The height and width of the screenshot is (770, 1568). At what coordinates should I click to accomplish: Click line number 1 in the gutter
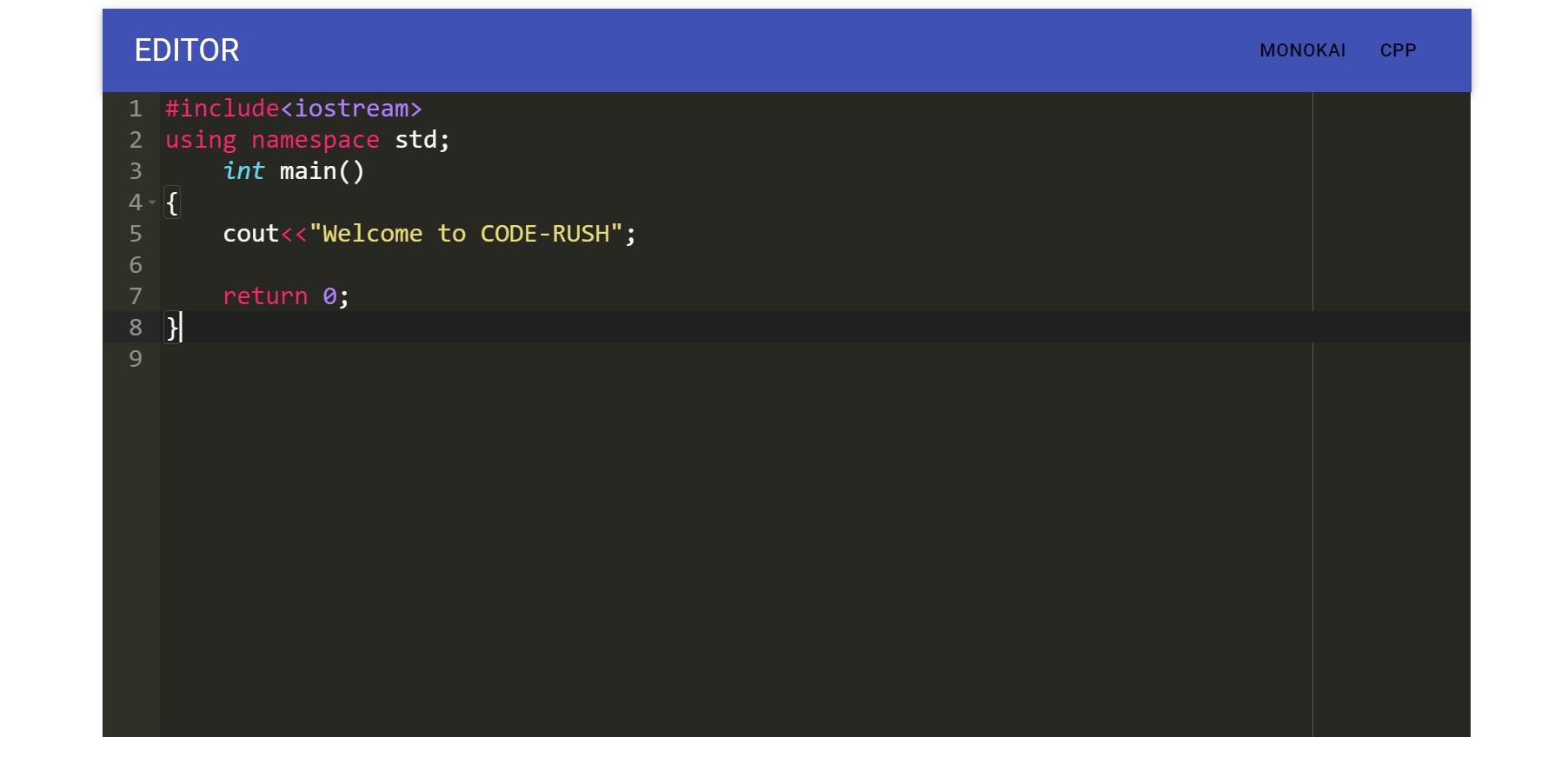pos(136,109)
